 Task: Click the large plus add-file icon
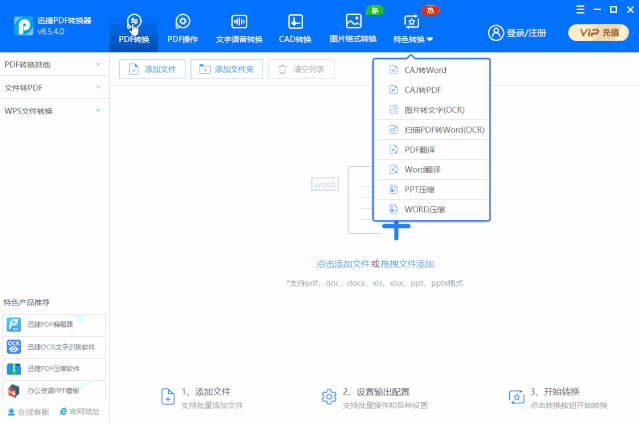click(x=396, y=231)
